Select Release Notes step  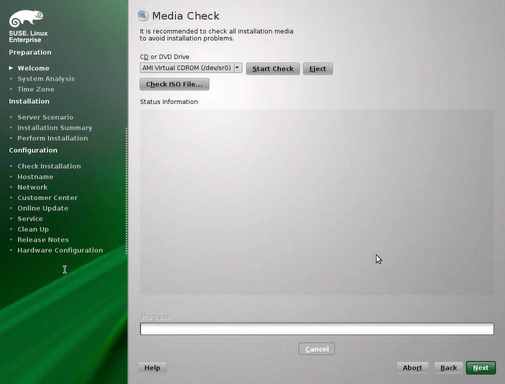(43, 240)
